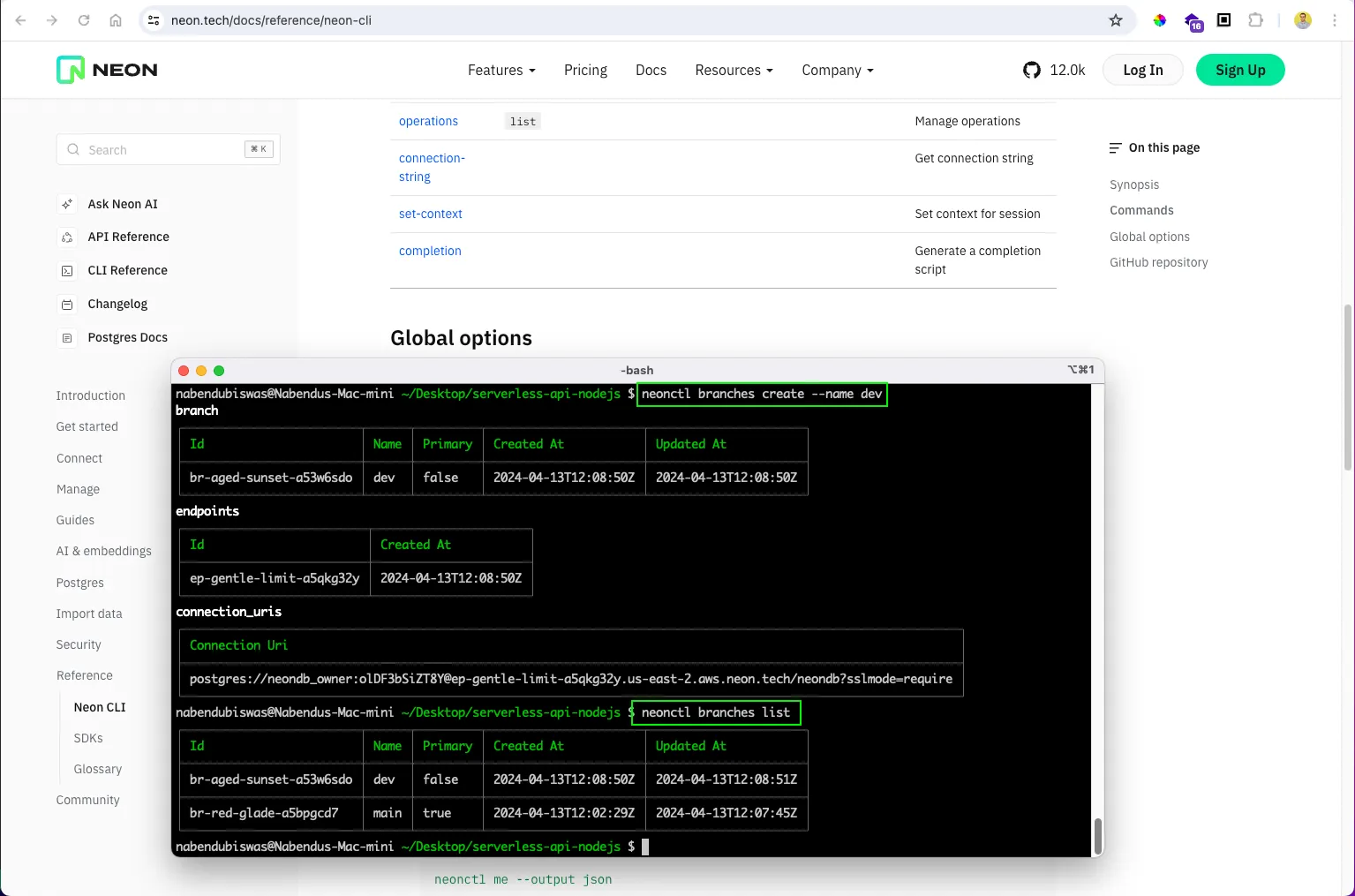1355x896 pixels.
Task: Open the Docs page
Action: pyautogui.click(x=651, y=70)
